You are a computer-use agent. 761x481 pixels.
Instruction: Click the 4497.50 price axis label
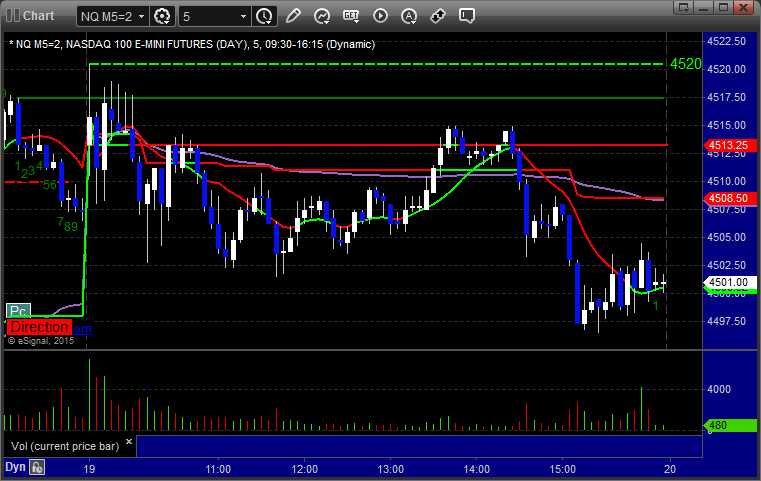pyautogui.click(x=727, y=321)
